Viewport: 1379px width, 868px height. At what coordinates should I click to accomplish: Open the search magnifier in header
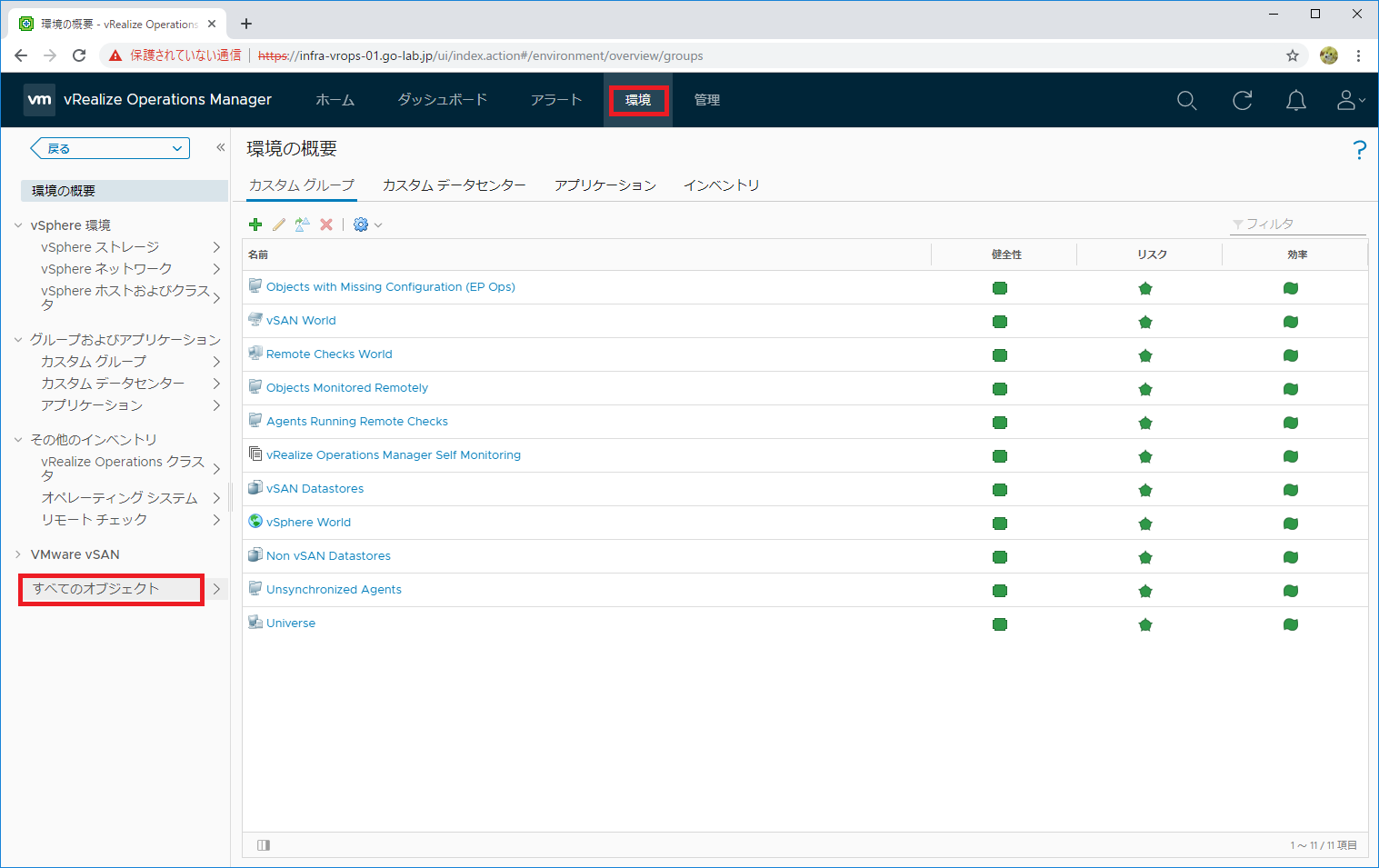pos(1186,100)
